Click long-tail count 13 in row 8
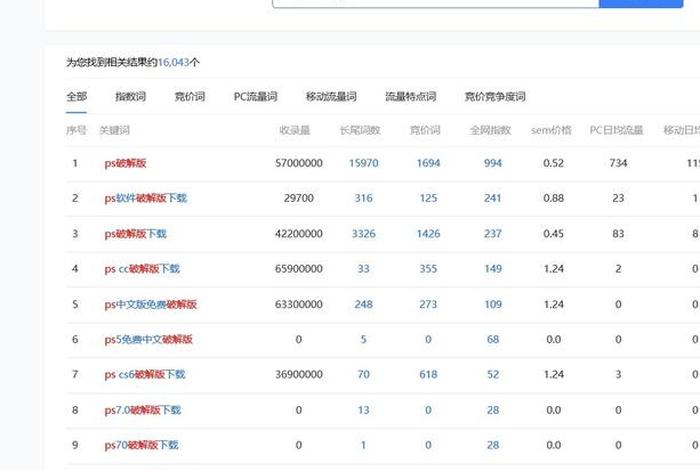Viewport: 700px width, 470px height. click(363, 410)
